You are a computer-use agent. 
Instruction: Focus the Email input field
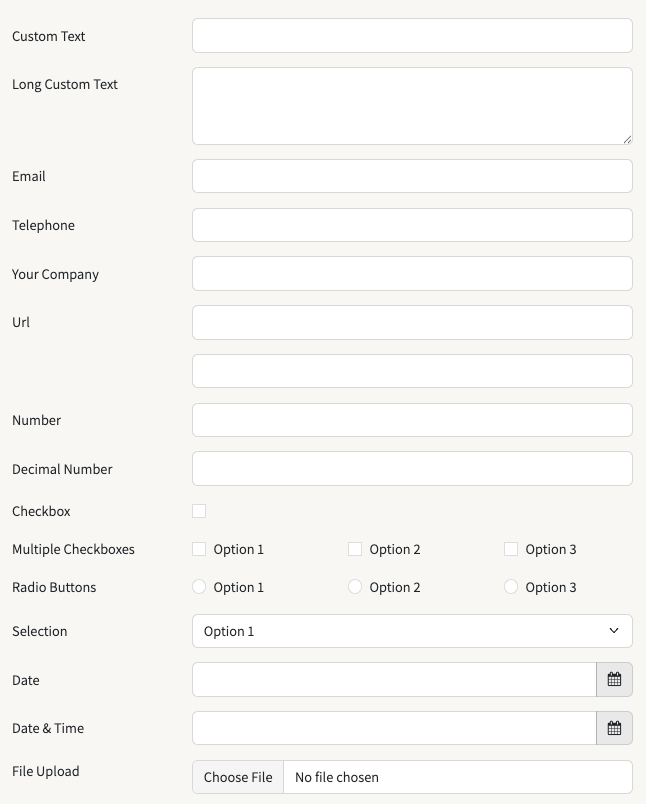(x=412, y=175)
